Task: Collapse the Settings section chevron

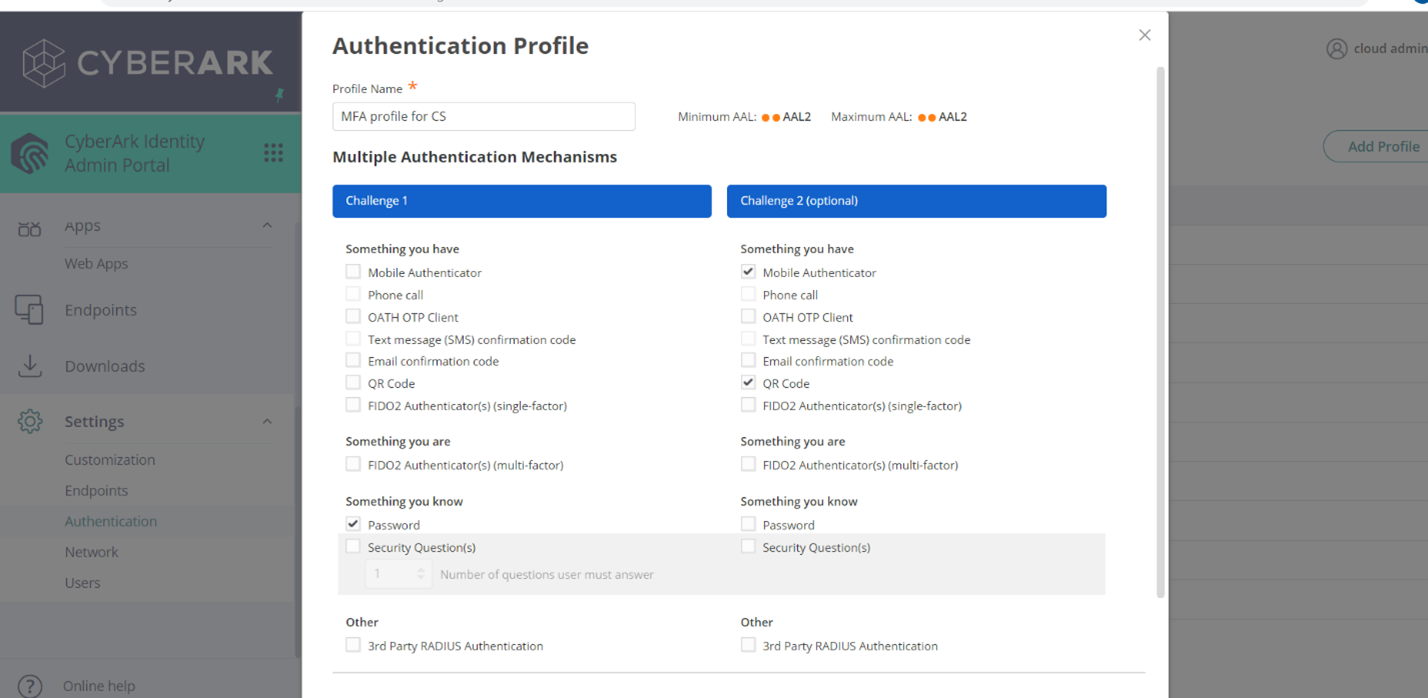Action: (x=267, y=422)
